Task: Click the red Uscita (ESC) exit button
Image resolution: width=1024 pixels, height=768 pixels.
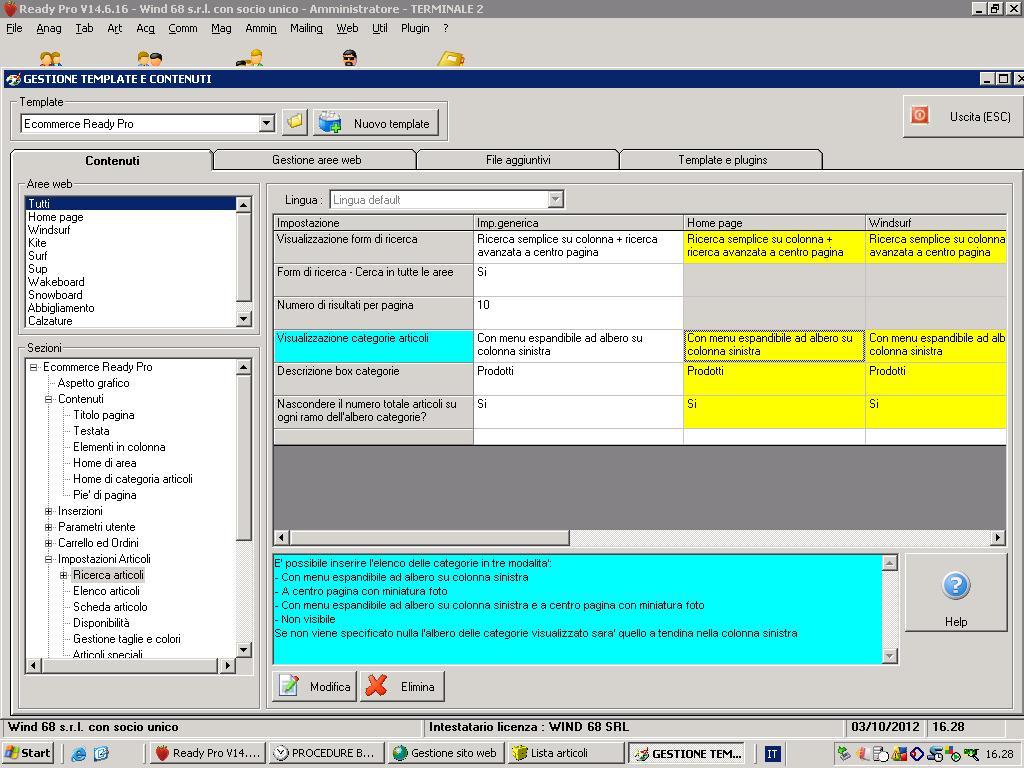Action: 961,117
